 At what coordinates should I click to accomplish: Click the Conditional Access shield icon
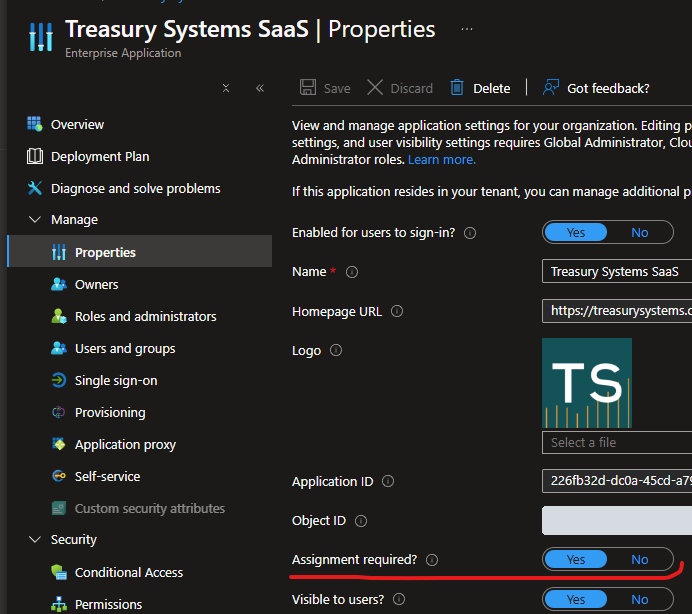59,572
